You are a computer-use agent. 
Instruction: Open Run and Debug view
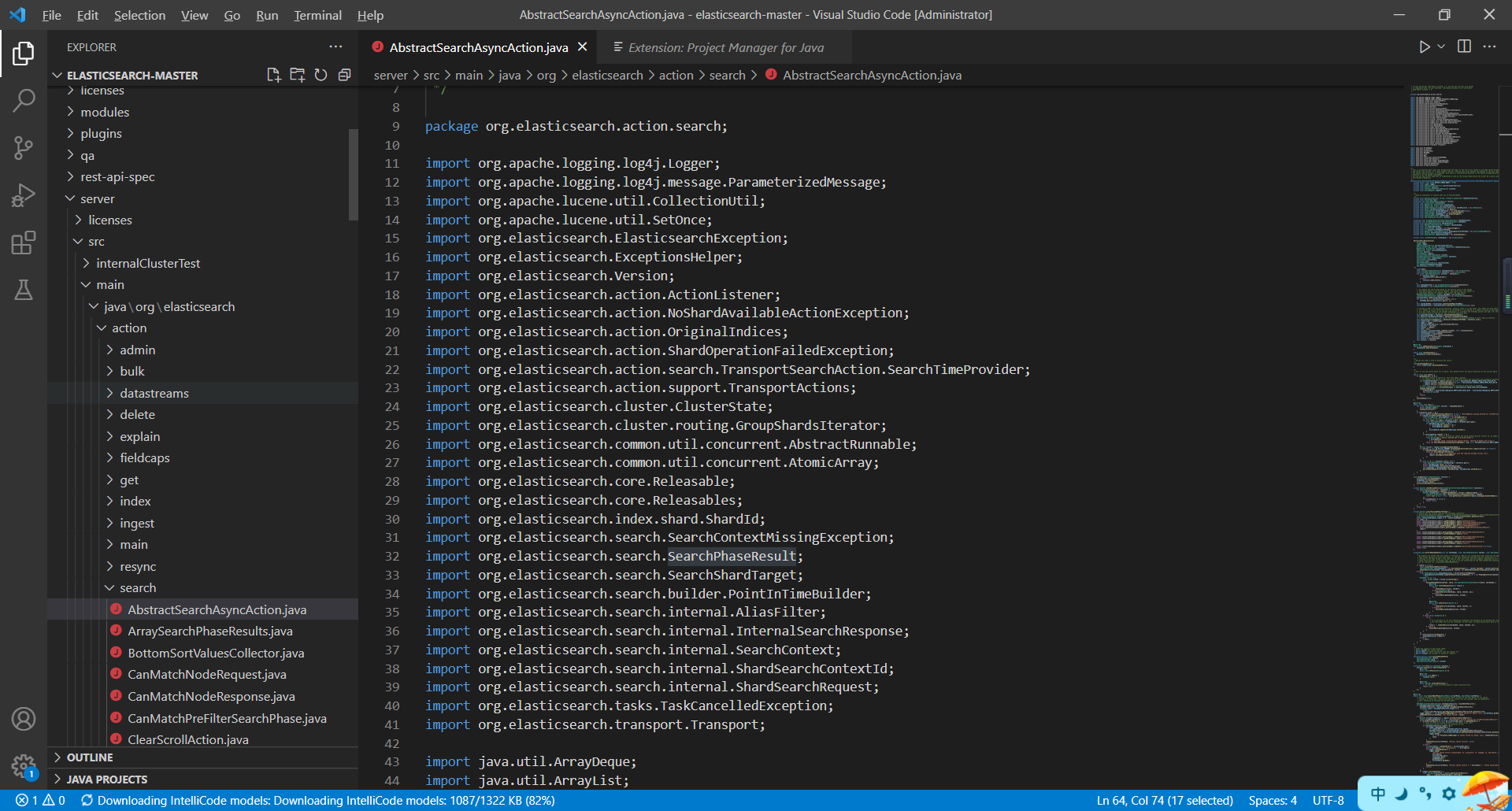[24, 195]
